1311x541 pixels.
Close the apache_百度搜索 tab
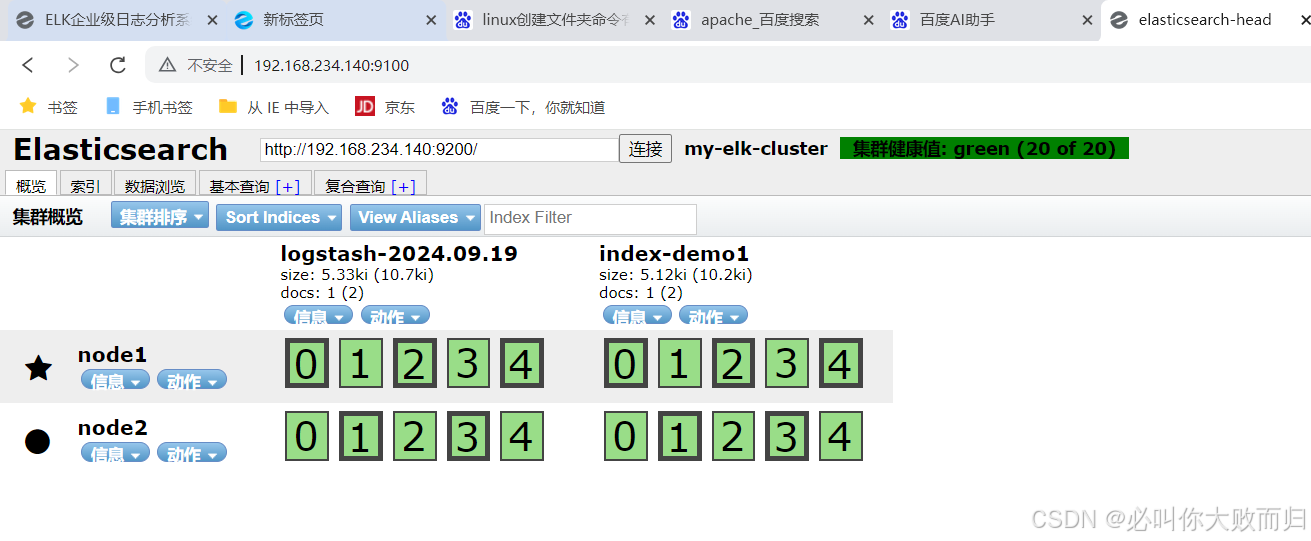(x=868, y=20)
